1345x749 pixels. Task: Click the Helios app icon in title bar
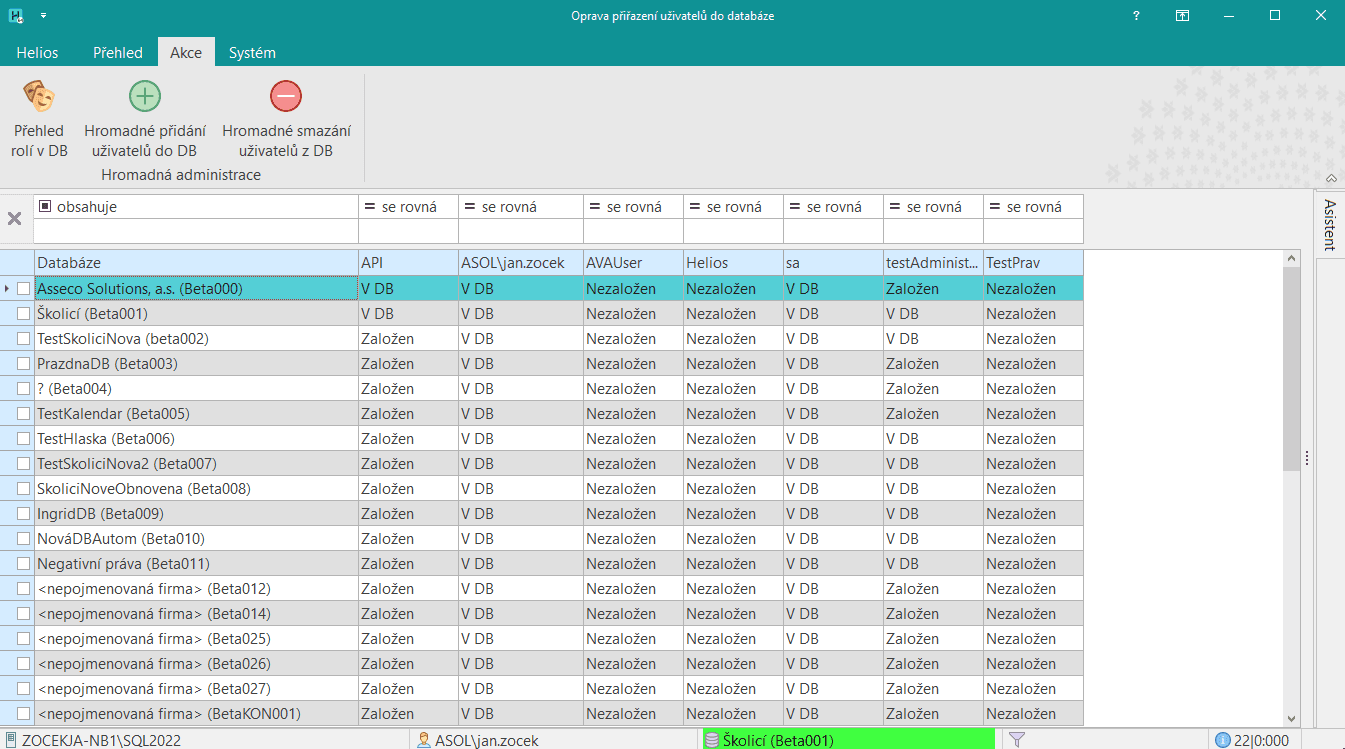16,16
